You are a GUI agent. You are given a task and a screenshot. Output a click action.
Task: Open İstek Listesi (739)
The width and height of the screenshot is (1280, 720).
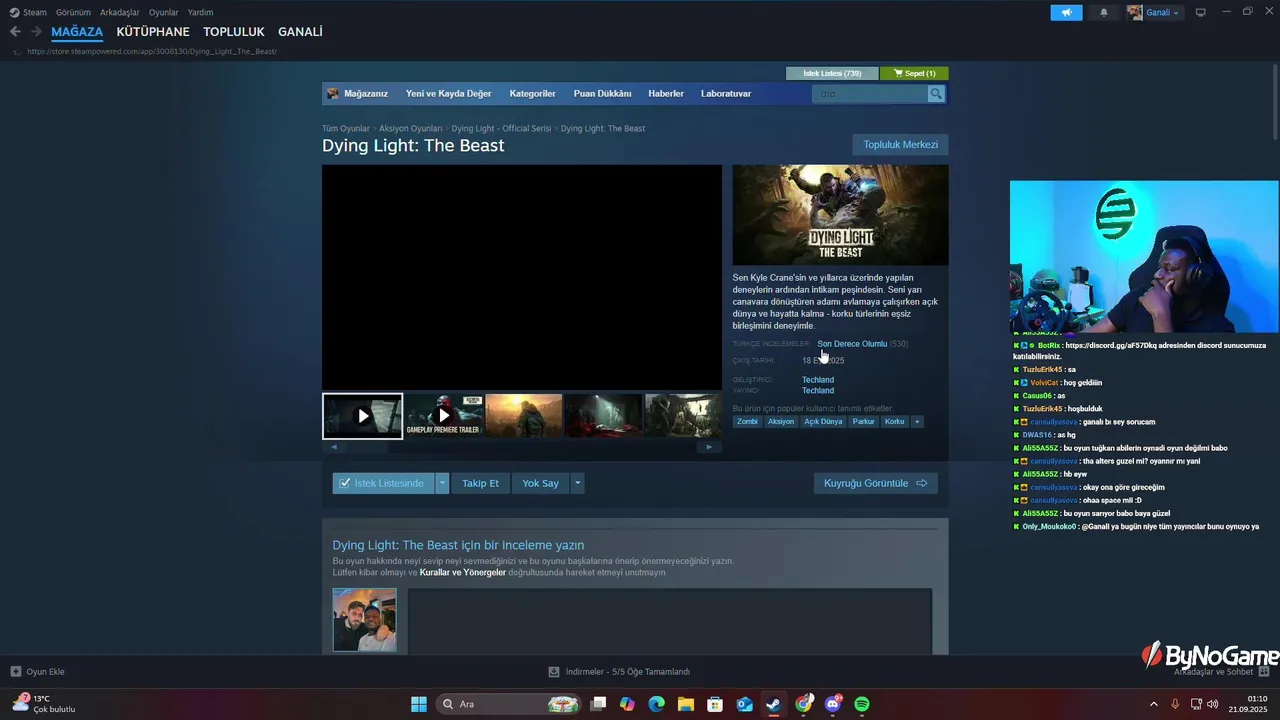(832, 73)
